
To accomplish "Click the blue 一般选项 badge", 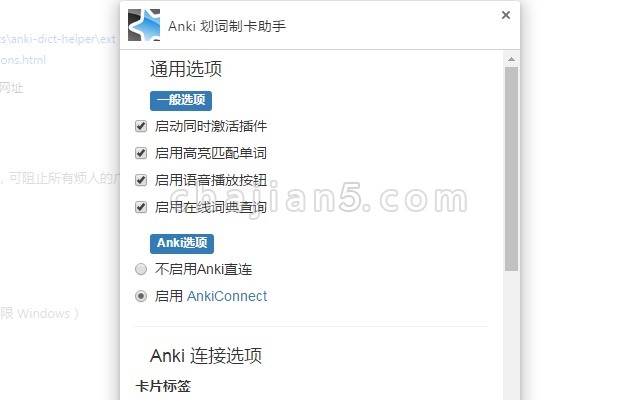I will pos(181,100).
